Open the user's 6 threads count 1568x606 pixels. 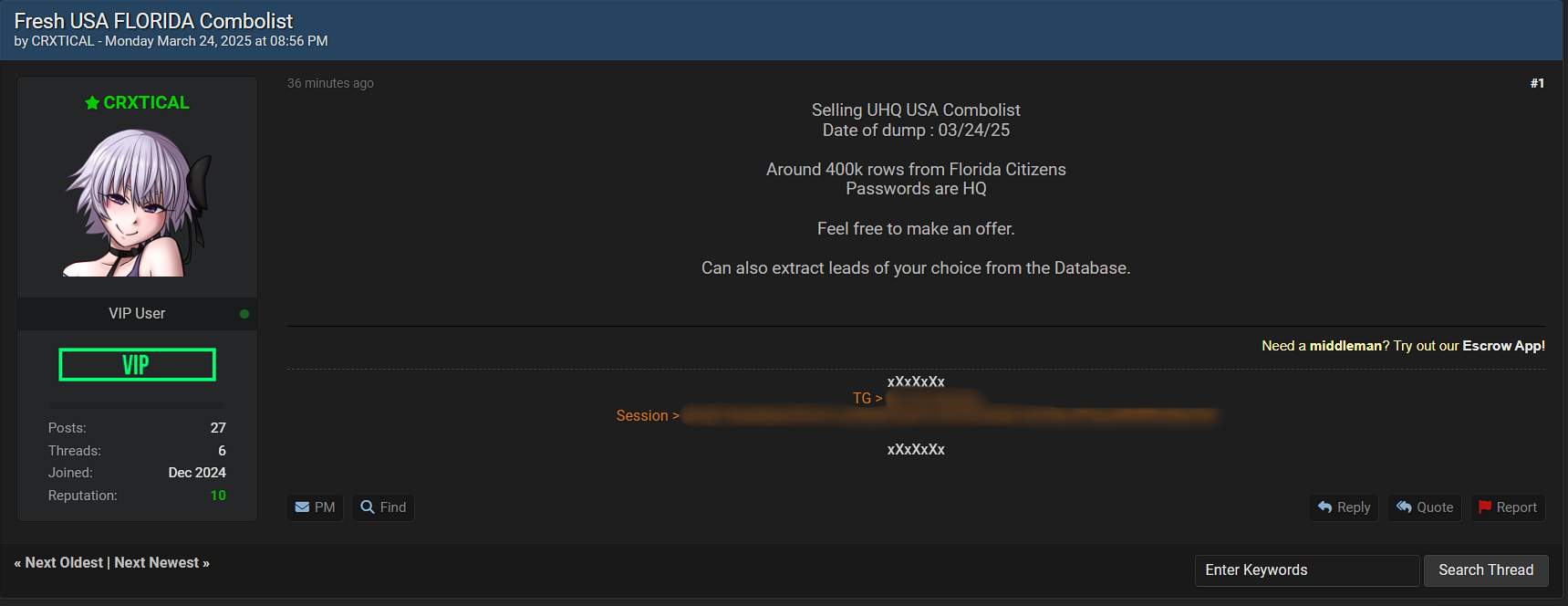pos(222,451)
